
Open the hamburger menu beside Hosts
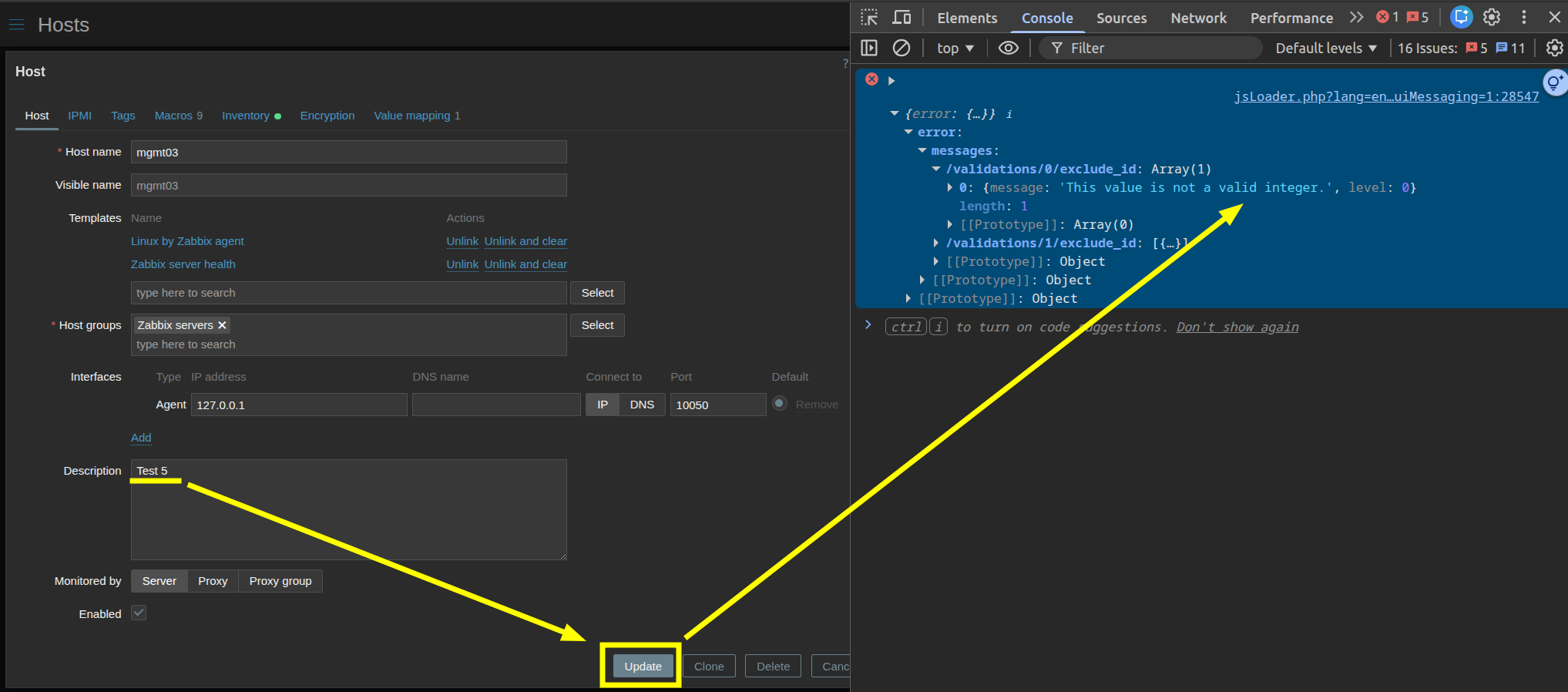click(x=17, y=25)
